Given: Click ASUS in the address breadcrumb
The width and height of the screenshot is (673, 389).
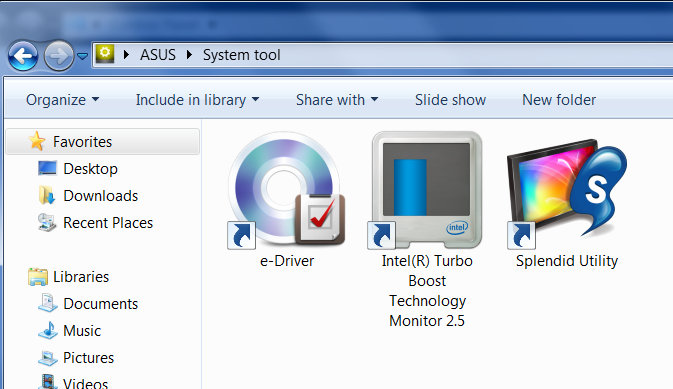Looking at the screenshot, I should pyautogui.click(x=158, y=55).
